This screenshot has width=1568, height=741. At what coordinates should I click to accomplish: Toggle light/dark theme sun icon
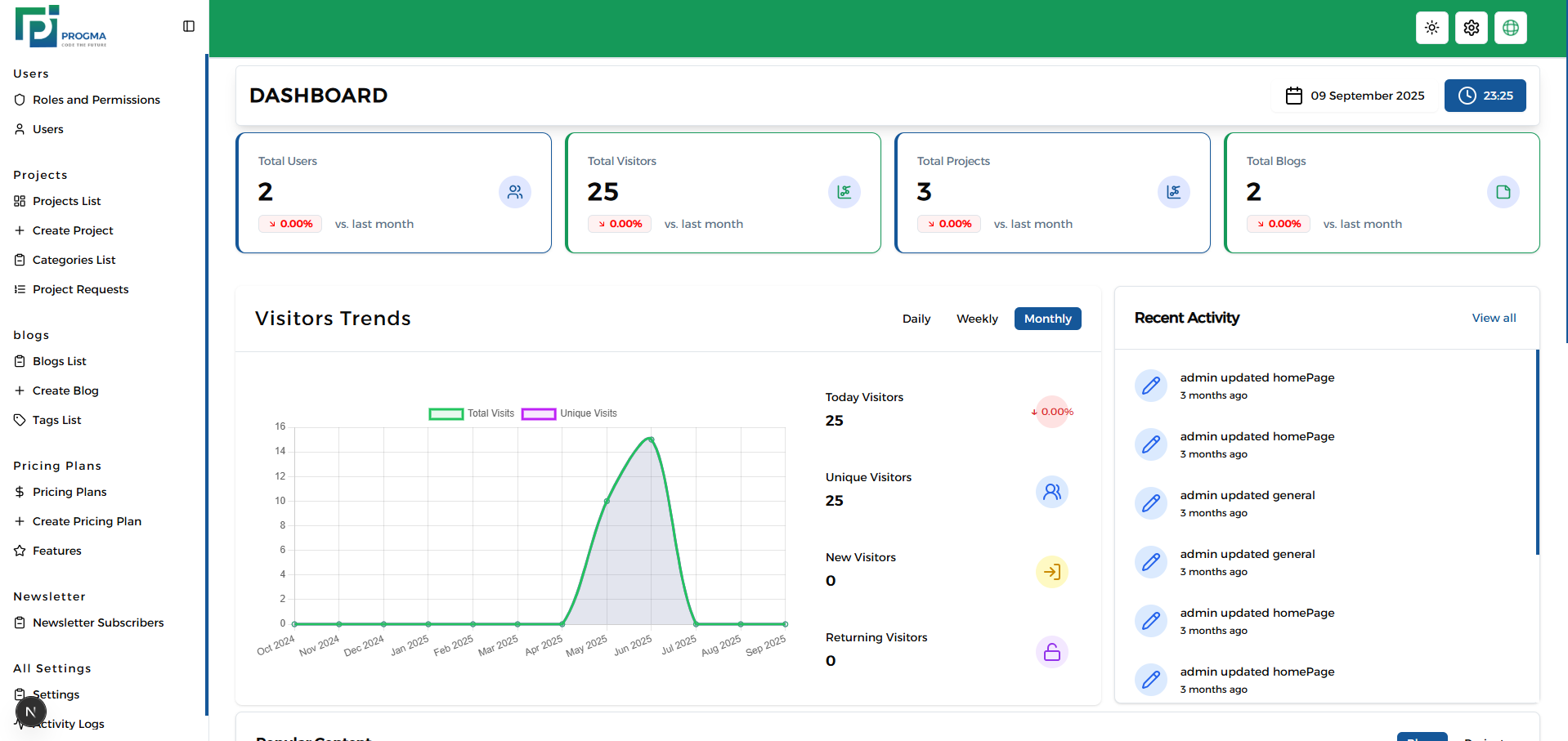1431,28
